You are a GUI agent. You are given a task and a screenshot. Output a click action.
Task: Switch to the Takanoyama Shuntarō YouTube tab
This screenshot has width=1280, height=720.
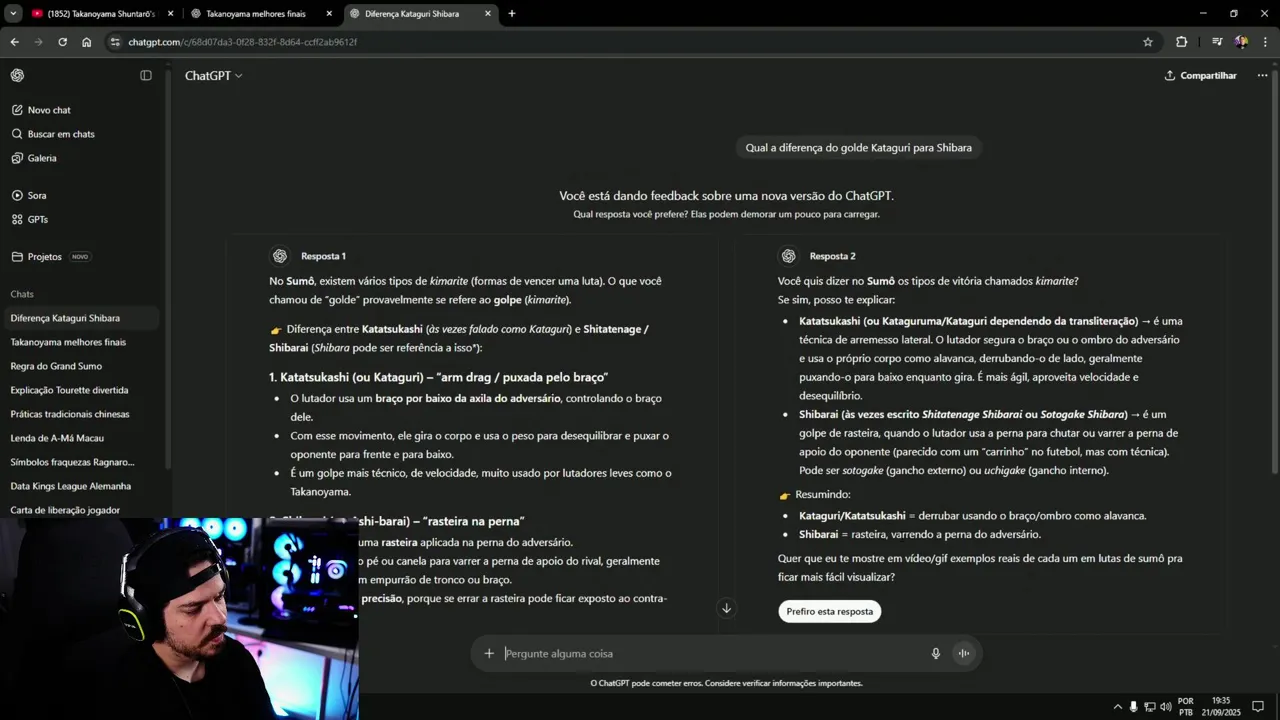(x=101, y=14)
